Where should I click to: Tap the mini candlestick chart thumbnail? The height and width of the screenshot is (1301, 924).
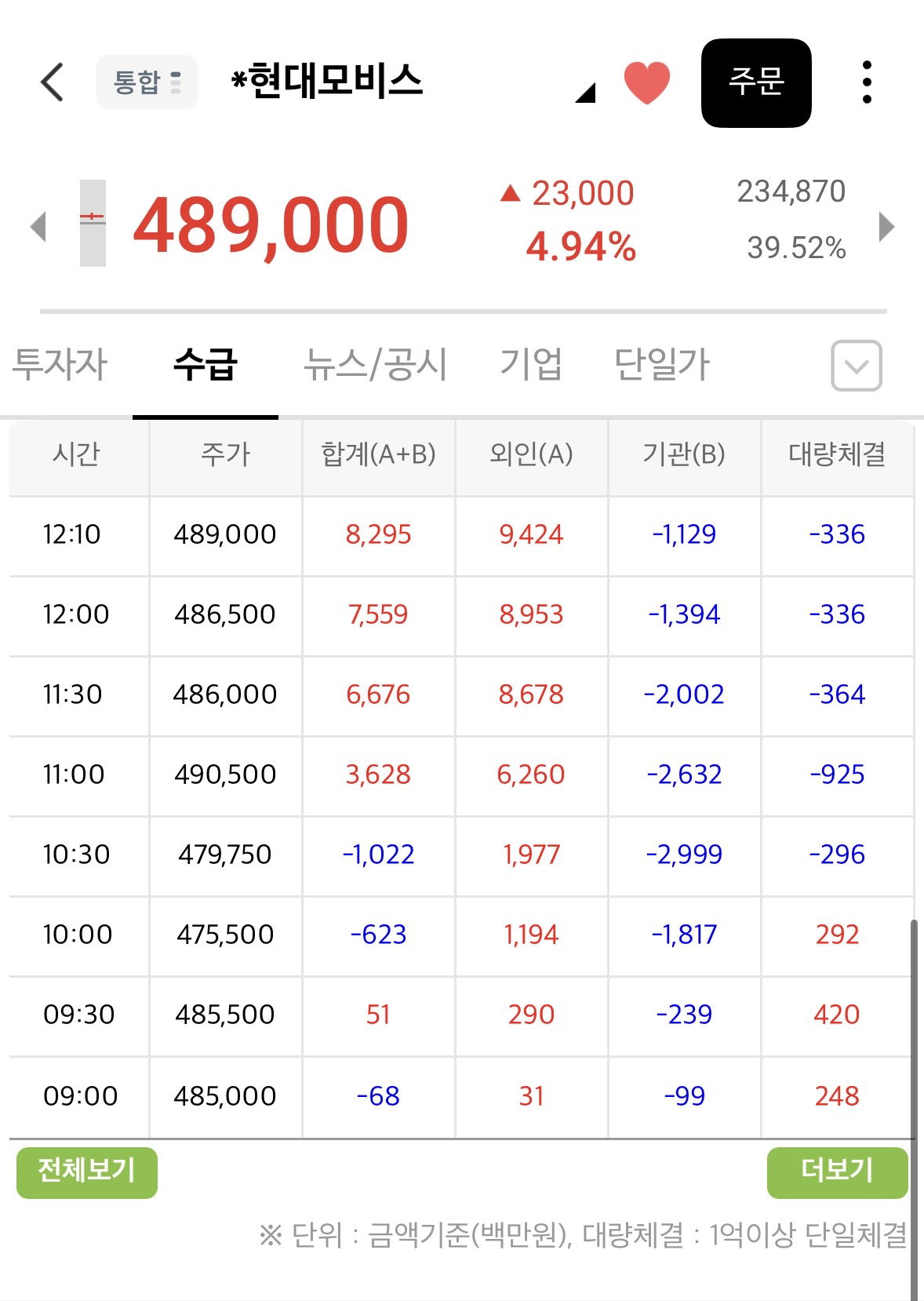coord(93,224)
